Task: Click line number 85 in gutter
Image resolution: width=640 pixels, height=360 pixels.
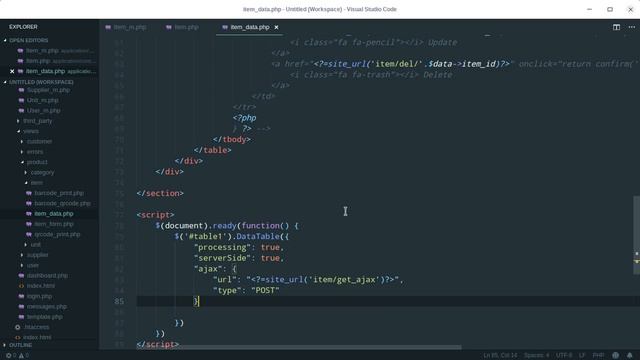Action: (x=119, y=301)
